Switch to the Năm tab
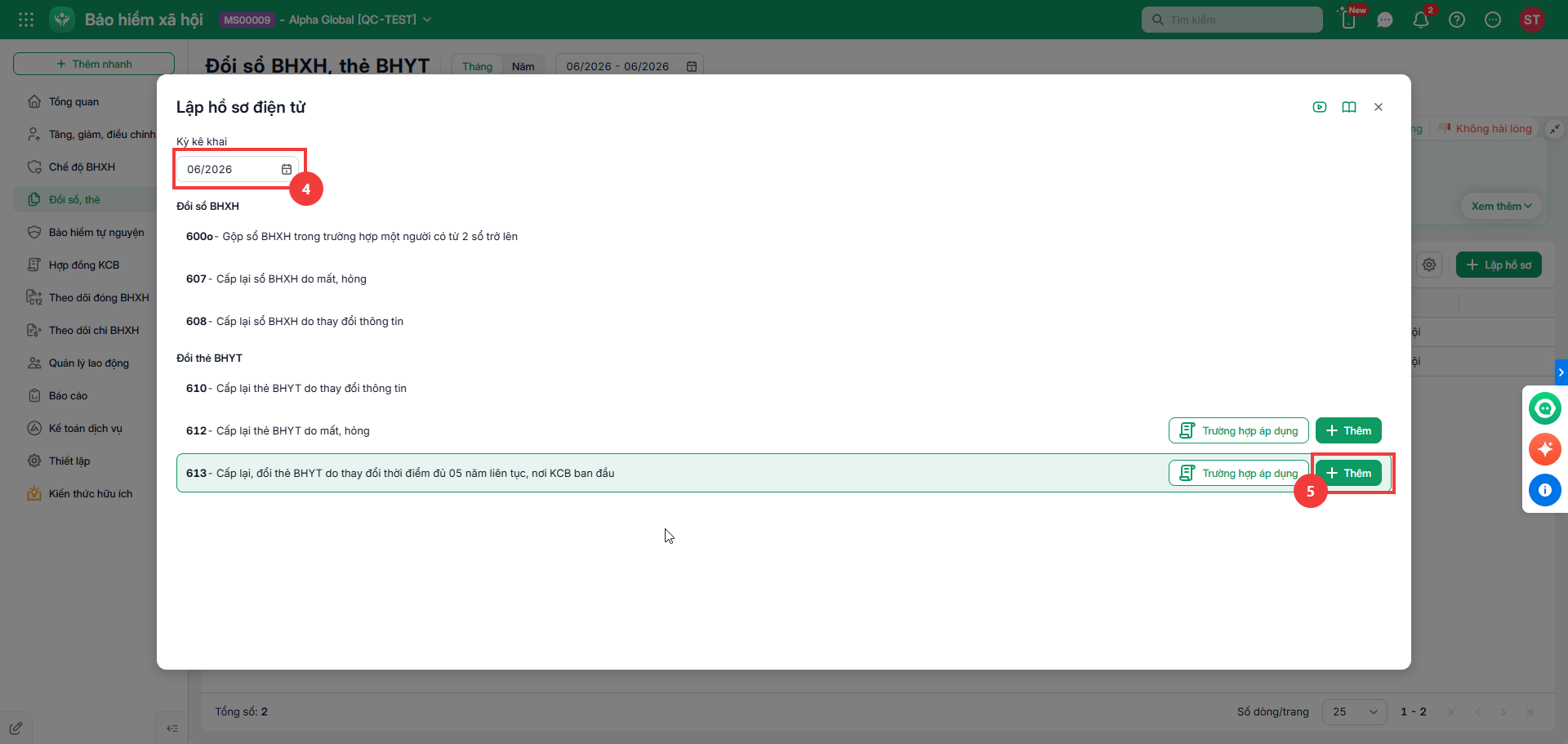Screen dimensions: 1568x744 (523, 66)
